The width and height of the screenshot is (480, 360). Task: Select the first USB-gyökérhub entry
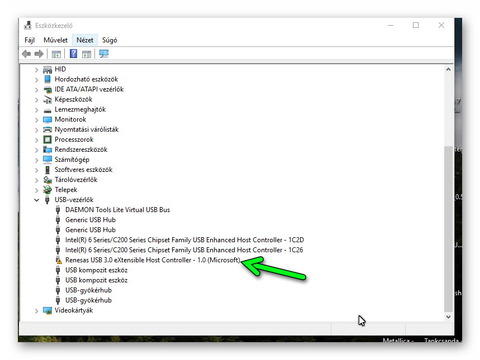click(x=88, y=290)
